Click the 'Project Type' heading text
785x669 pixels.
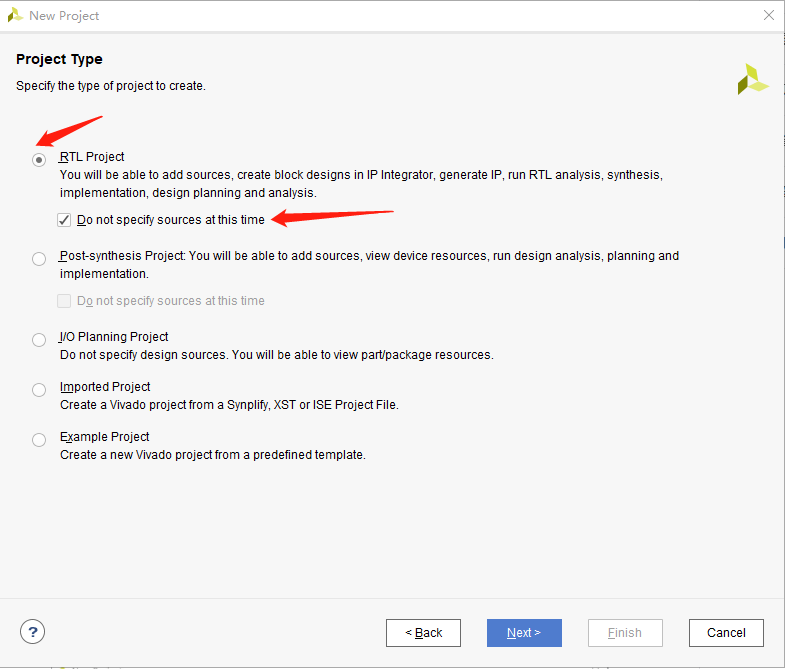(59, 59)
